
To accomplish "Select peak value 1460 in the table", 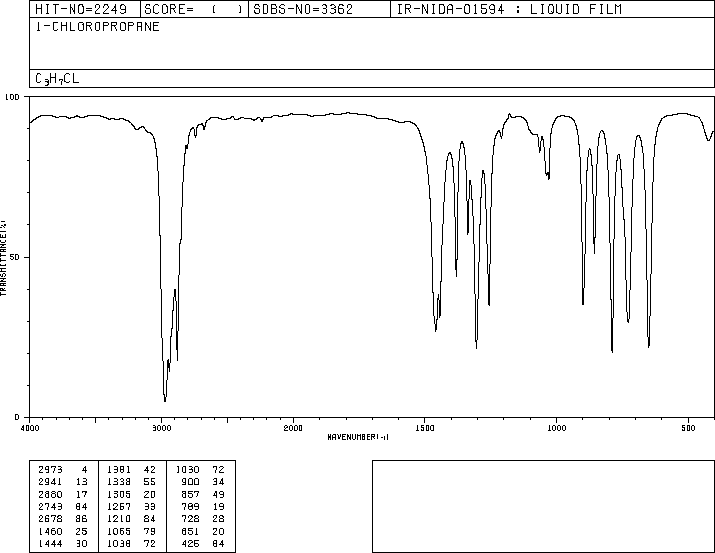I will (x=50, y=532).
